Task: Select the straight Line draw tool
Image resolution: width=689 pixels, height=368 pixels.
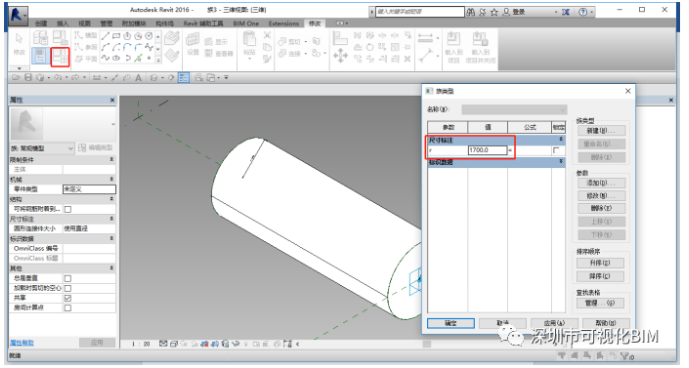Action: (105, 36)
